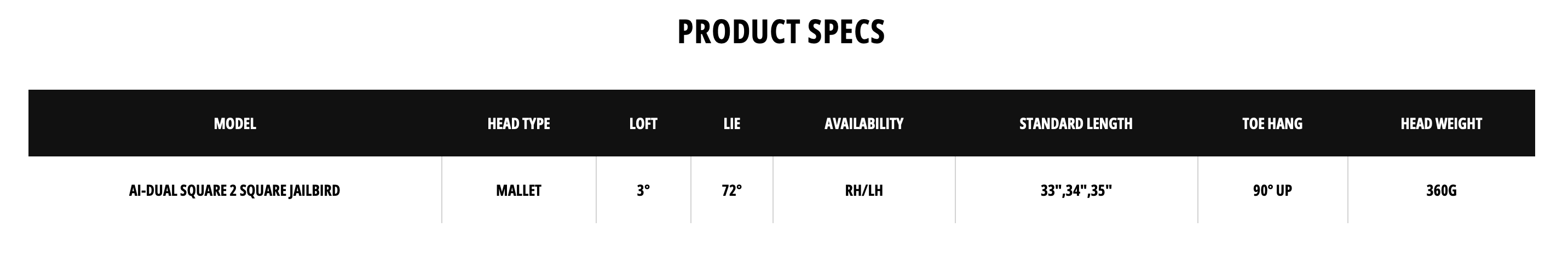Select the 33" standard length value
Viewport: 1568px width, 268px height.
[x=1050, y=191]
